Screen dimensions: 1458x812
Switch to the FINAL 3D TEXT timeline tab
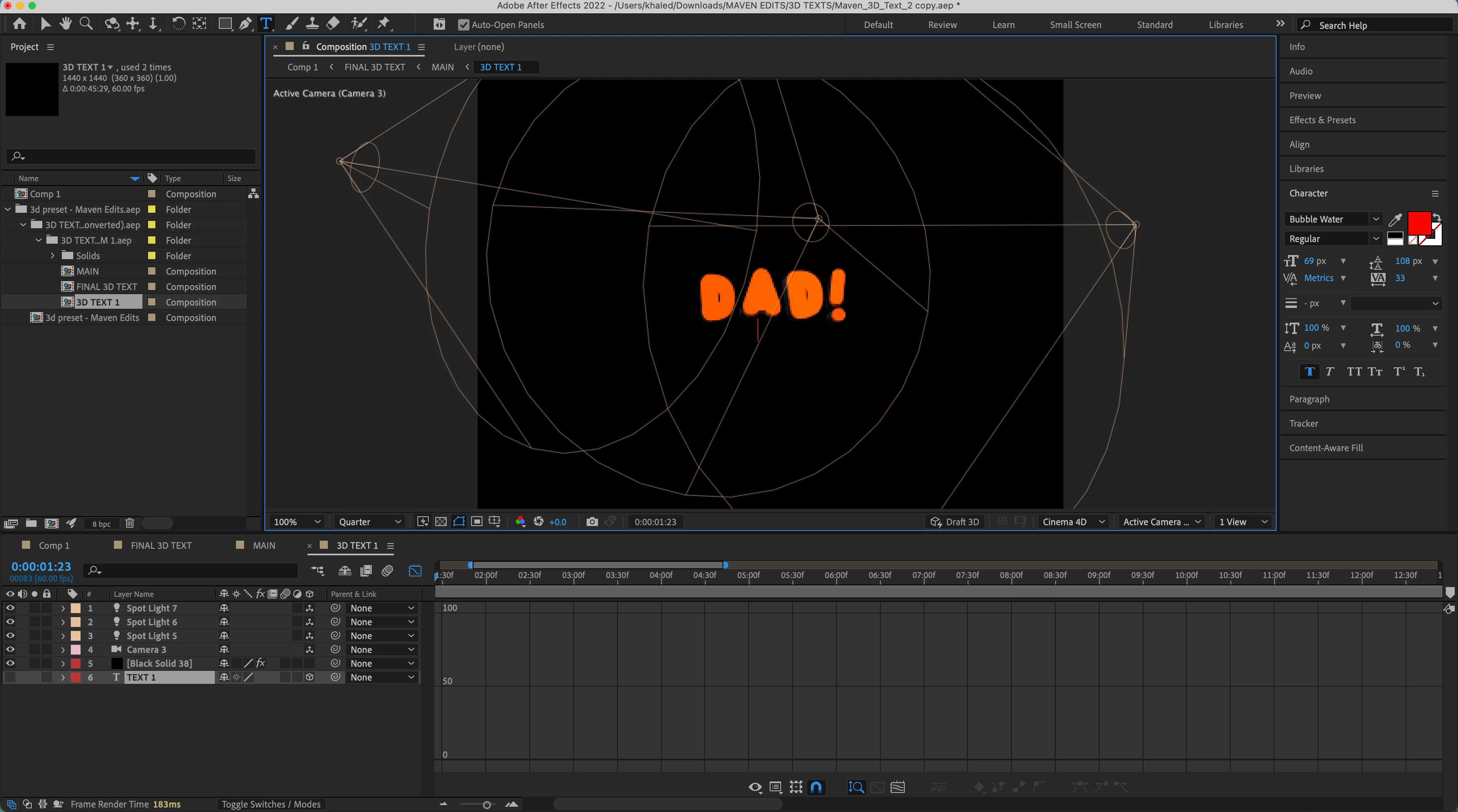click(161, 546)
